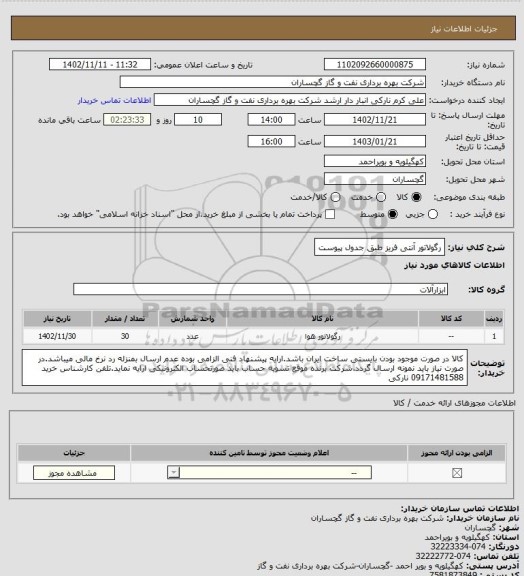Viewport: 524px width, 576px height.
Task: Select the متوسط purchase type radio
Action: [x=393, y=214]
